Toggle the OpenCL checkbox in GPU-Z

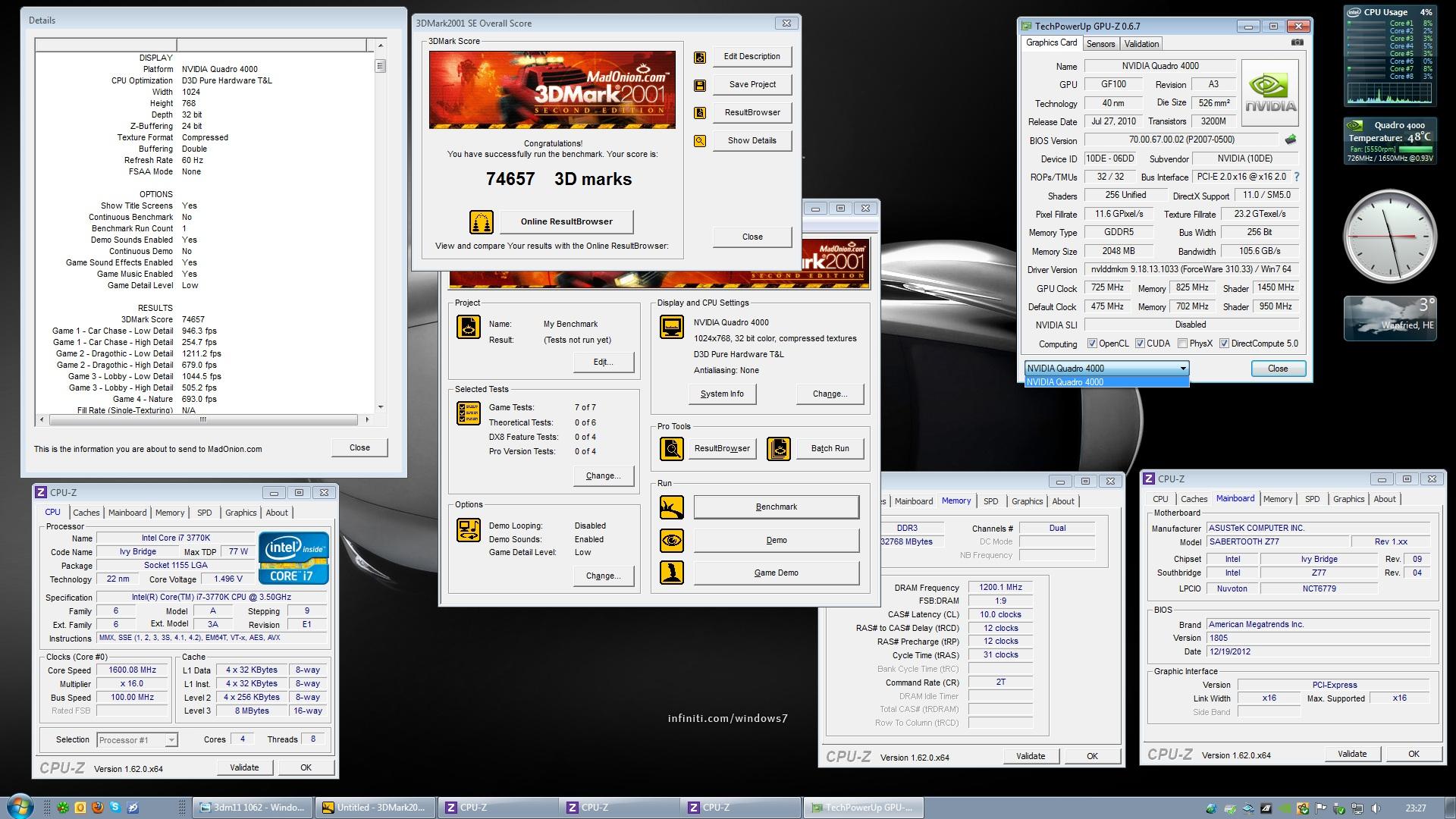pos(1092,344)
